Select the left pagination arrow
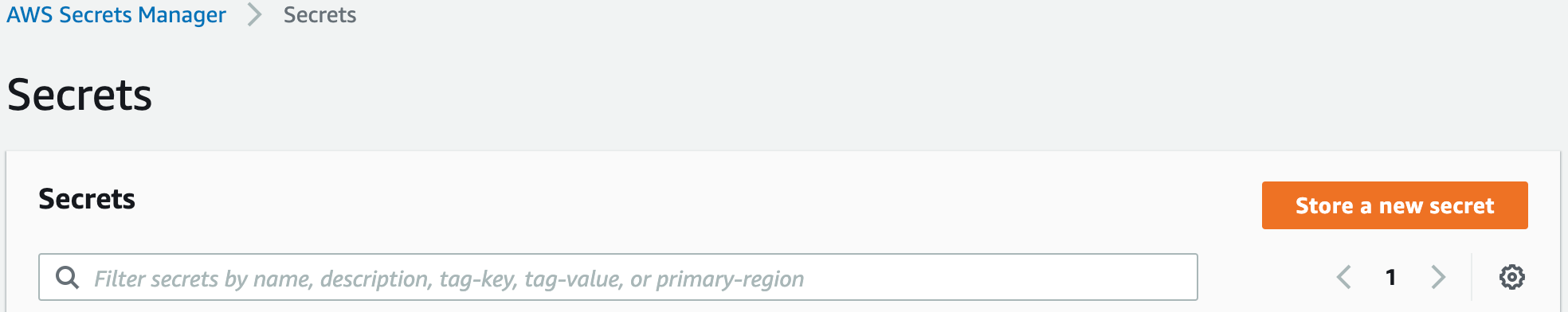The width and height of the screenshot is (1568, 312). pos(1344,277)
